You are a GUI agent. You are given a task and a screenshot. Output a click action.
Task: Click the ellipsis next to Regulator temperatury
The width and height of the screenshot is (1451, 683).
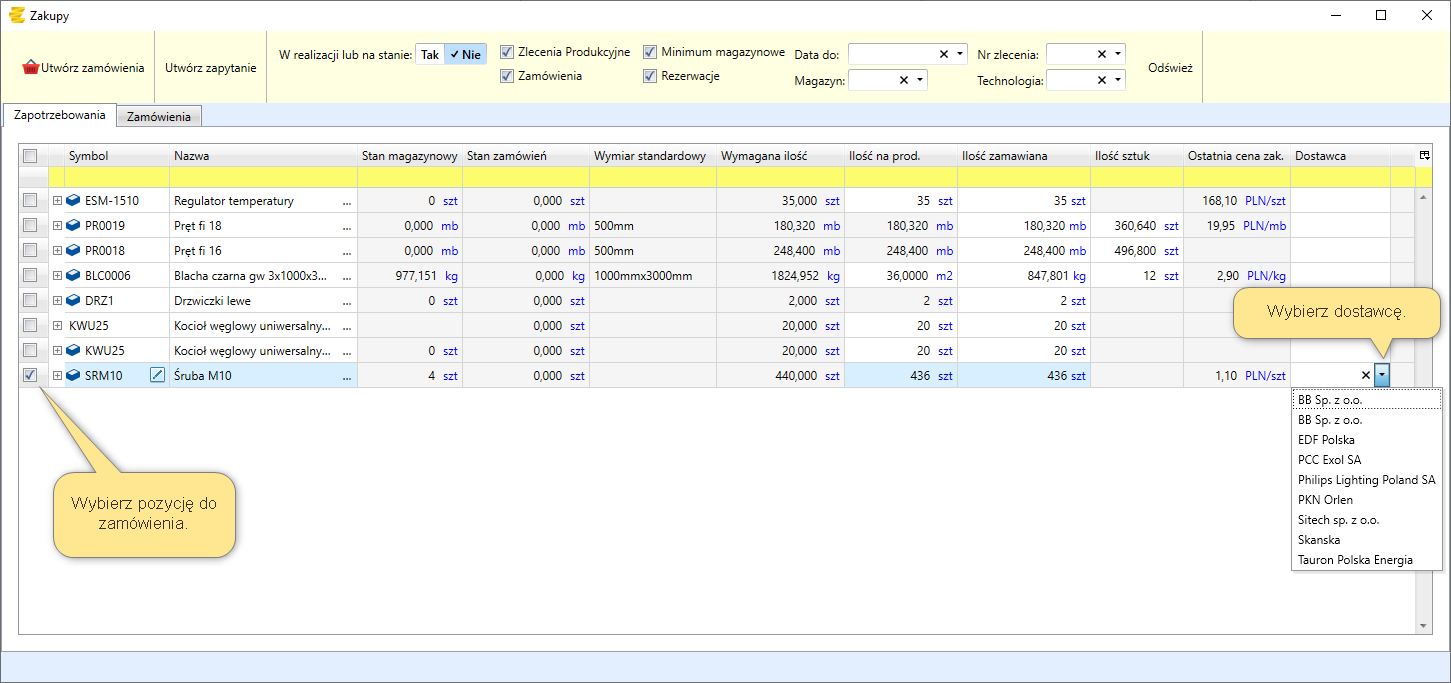(347, 201)
